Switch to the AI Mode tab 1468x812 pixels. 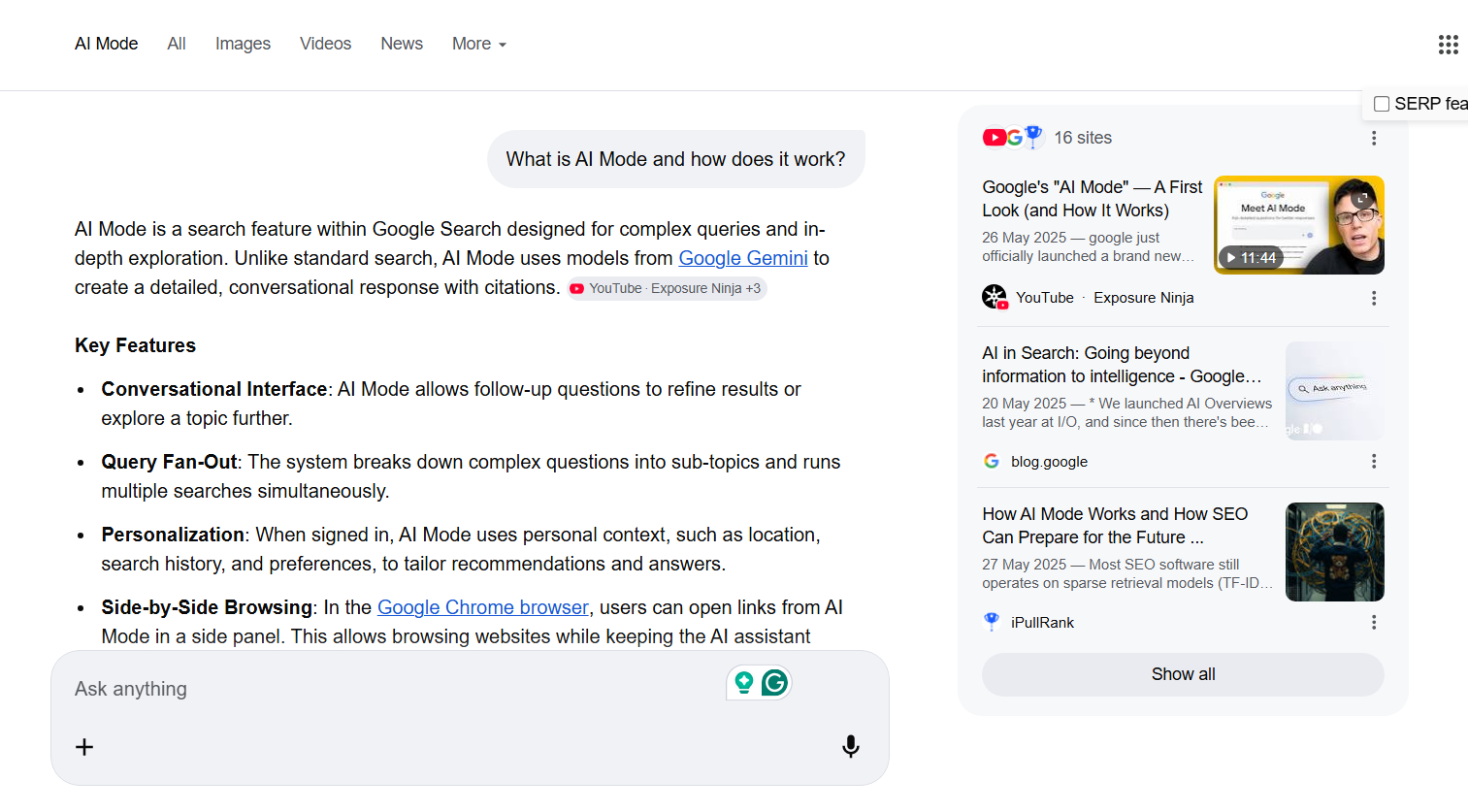coord(107,44)
